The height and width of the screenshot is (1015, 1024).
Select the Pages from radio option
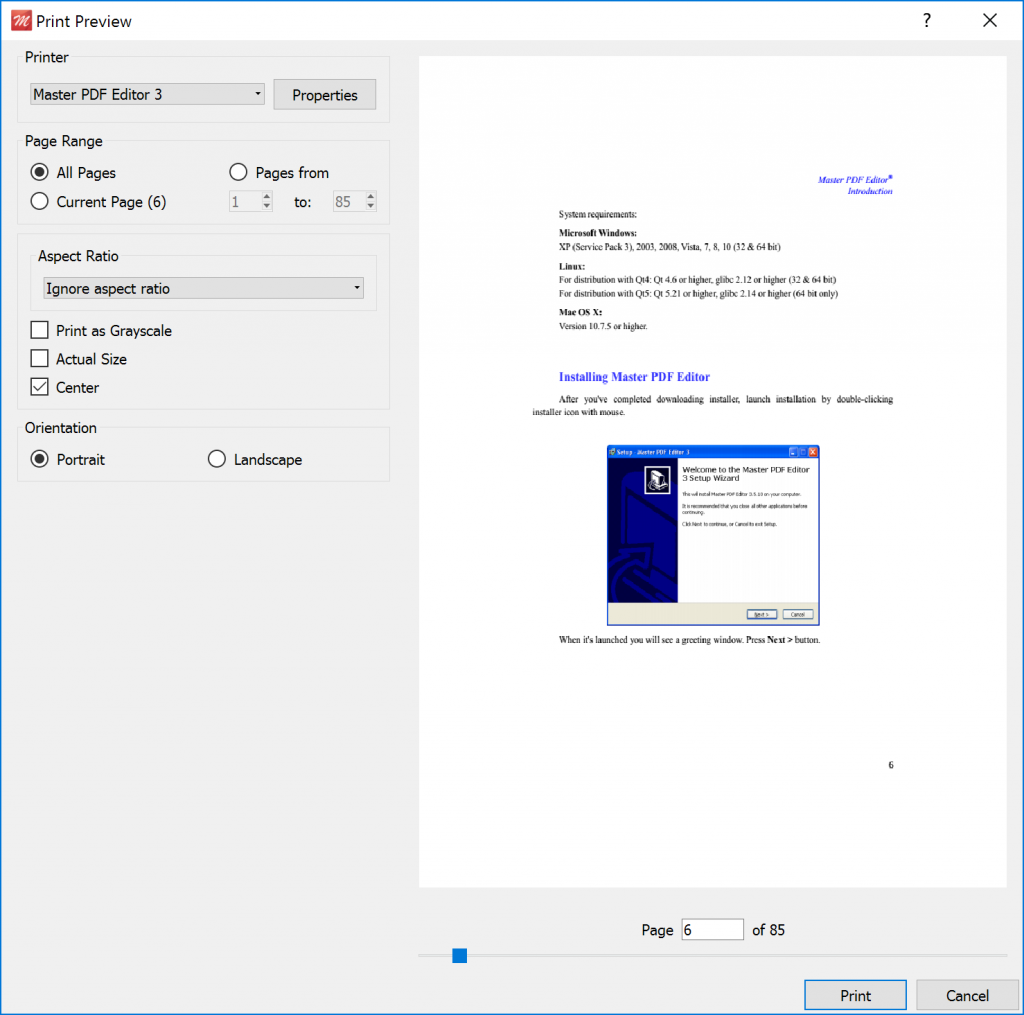click(x=239, y=173)
